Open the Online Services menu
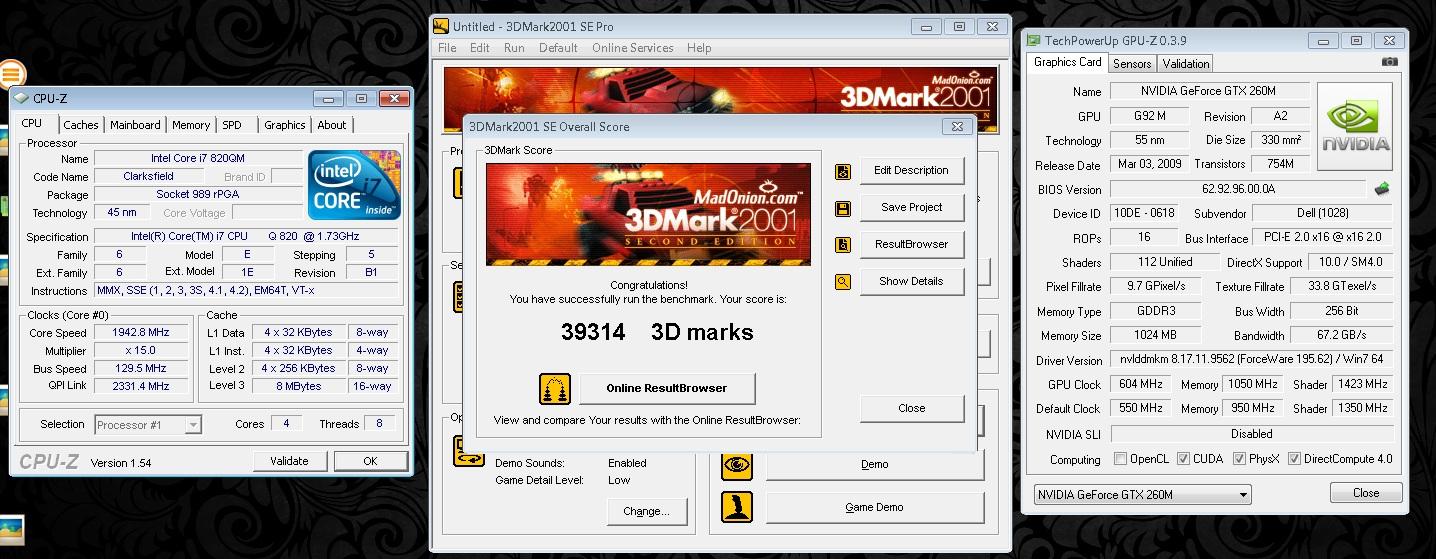 click(634, 48)
